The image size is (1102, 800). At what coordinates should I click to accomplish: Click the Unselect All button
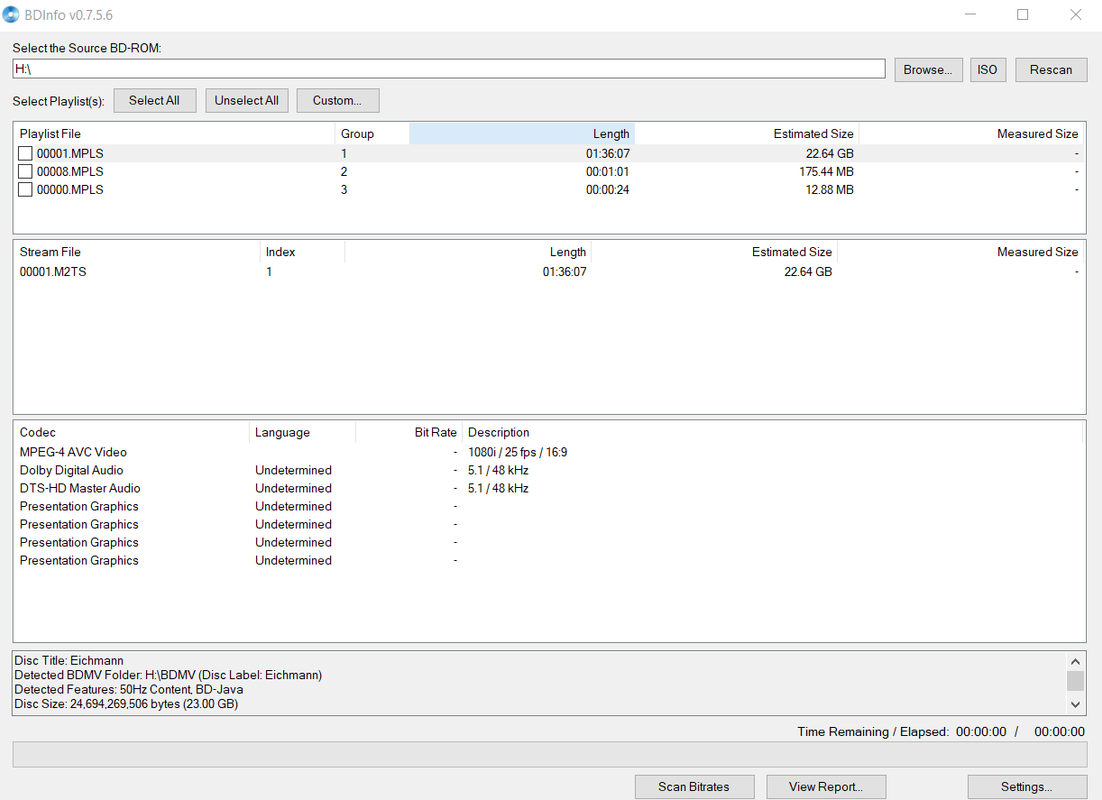point(246,101)
